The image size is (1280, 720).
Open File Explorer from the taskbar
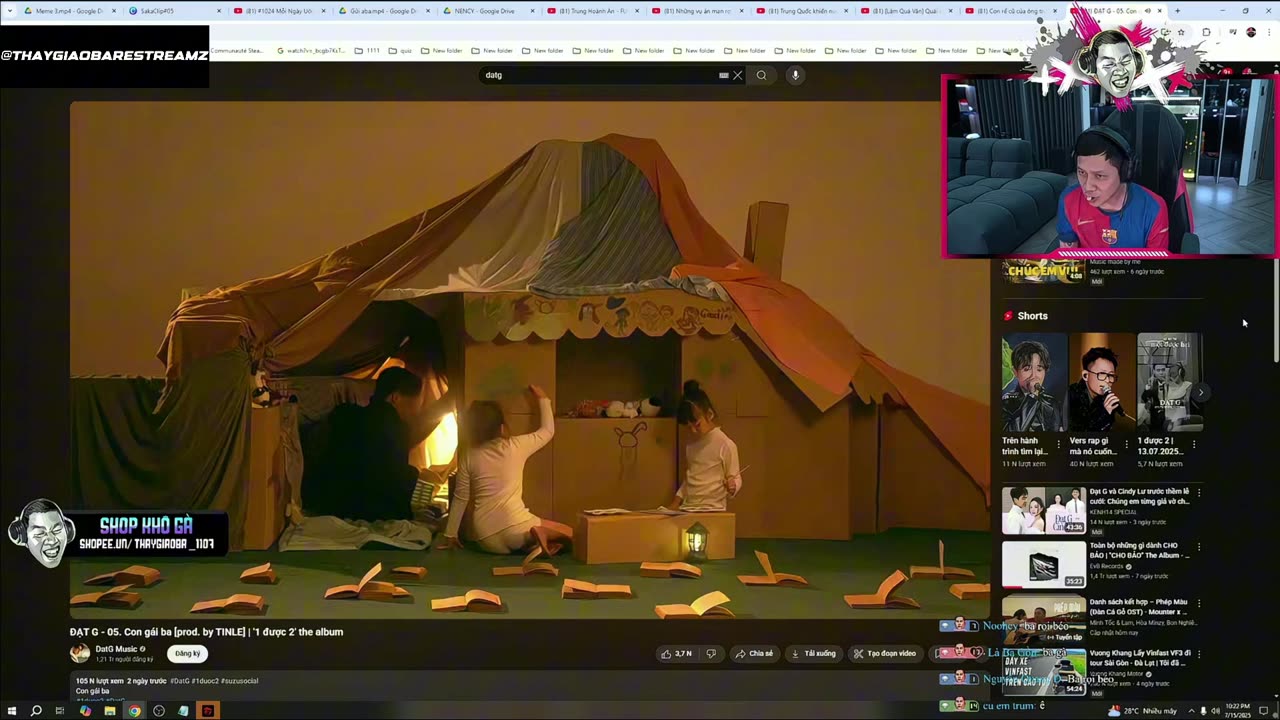(110, 711)
